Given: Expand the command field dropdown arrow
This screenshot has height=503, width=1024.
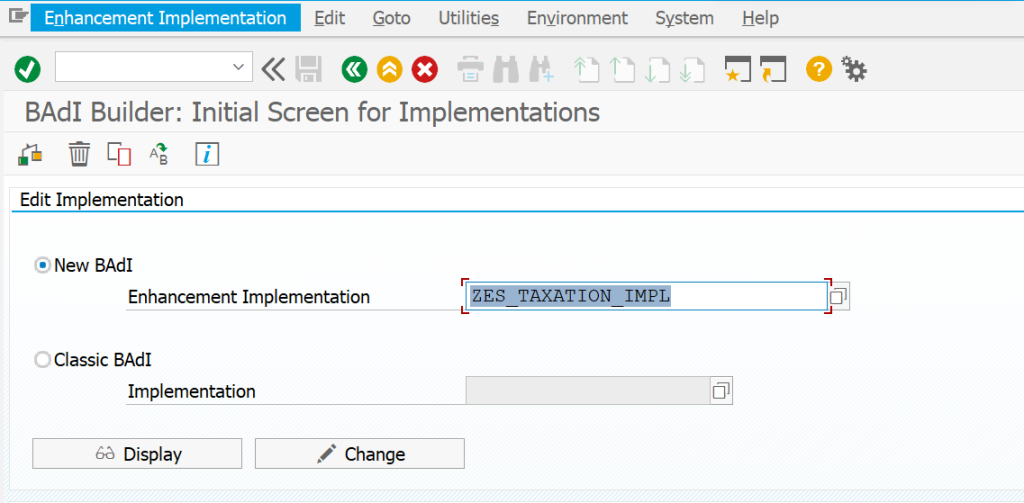Looking at the screenshot, I should [x=239, y=68].
